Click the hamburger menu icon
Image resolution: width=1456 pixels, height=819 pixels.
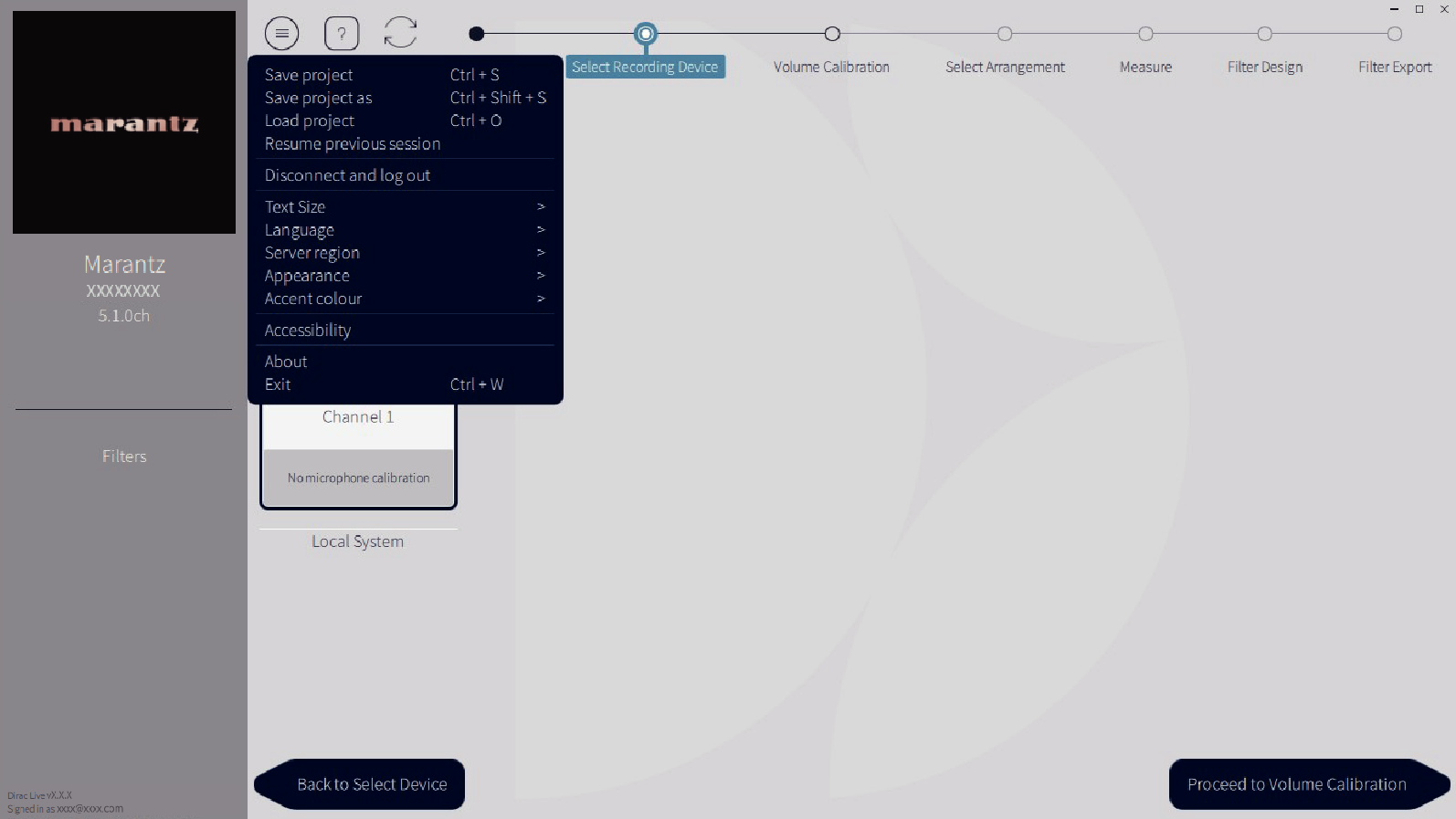click(x=281, y=34)
